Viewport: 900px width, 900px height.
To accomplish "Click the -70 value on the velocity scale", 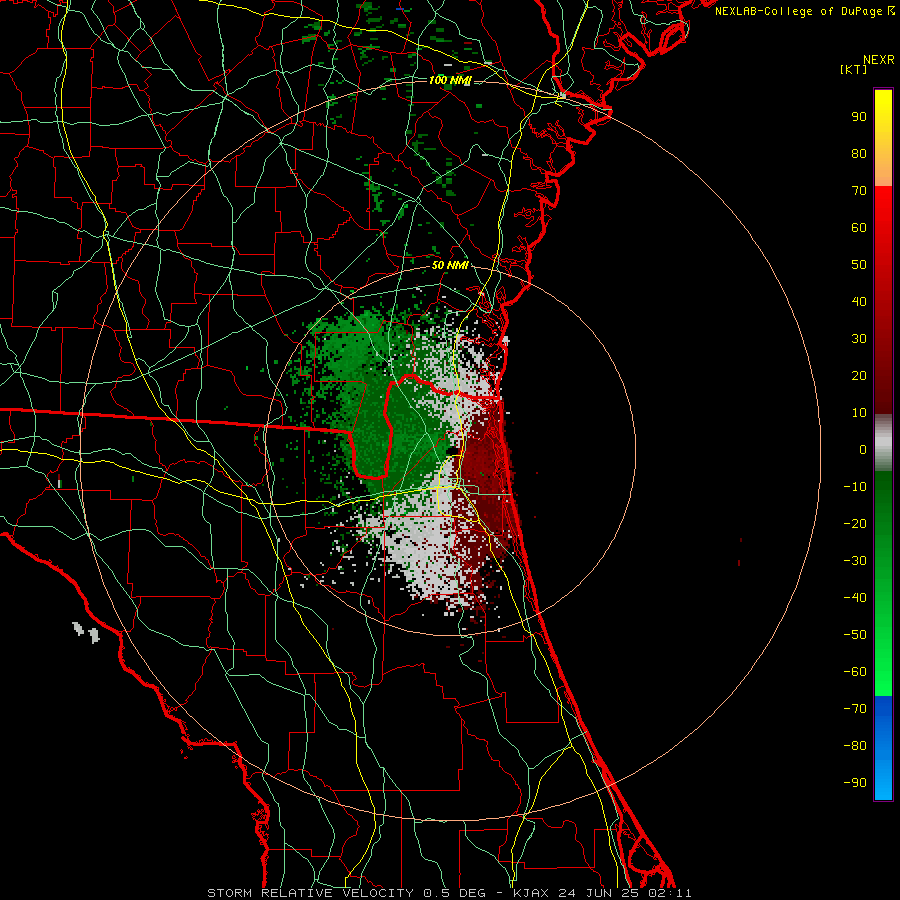I will [x=855, y=709].
